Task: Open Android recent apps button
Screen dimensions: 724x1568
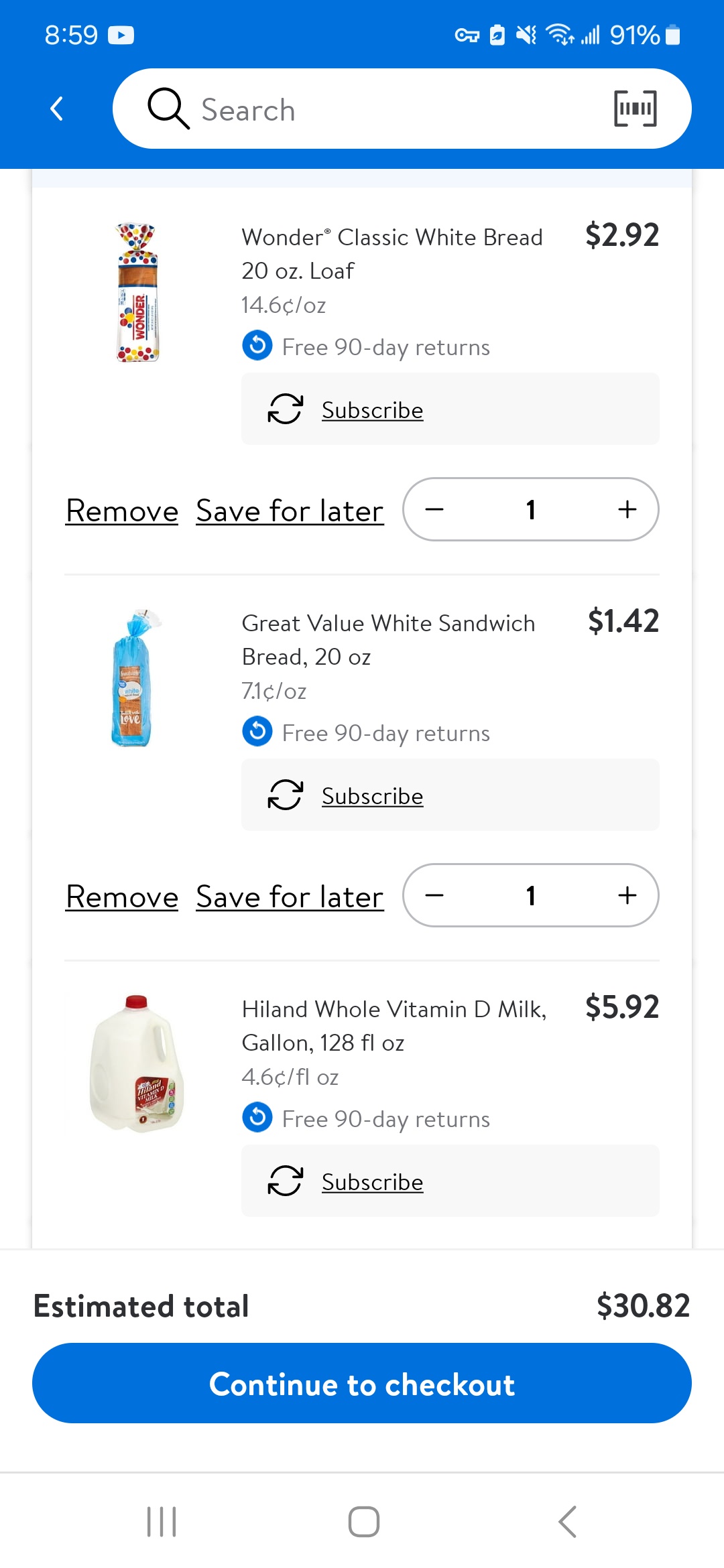Action: coord(162,1522)
